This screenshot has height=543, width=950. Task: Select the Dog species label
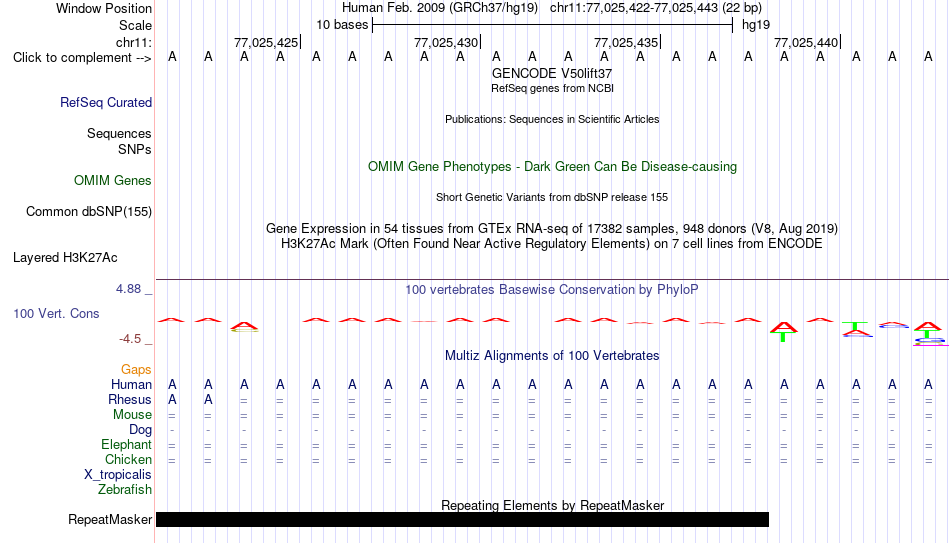click(x=141, y=430)
